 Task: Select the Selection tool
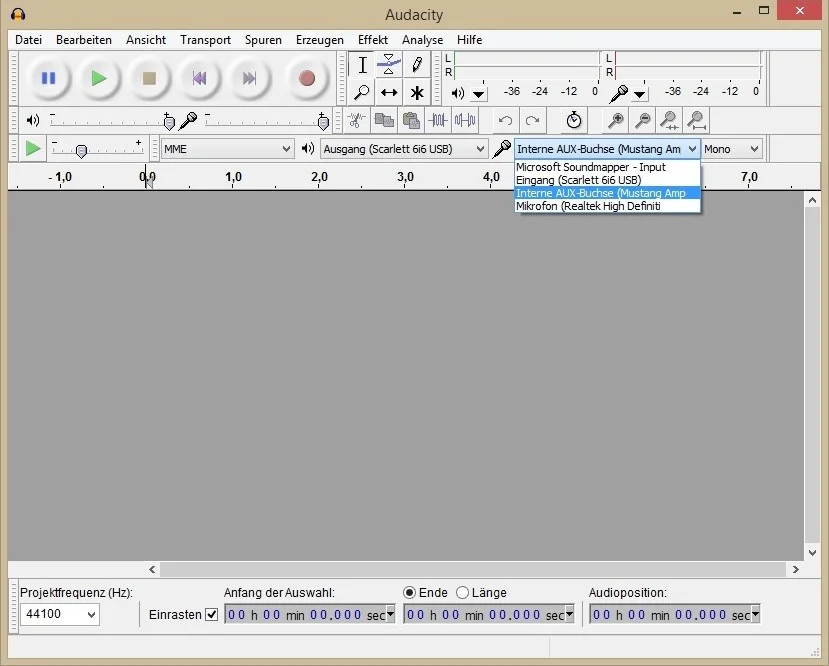361,64
